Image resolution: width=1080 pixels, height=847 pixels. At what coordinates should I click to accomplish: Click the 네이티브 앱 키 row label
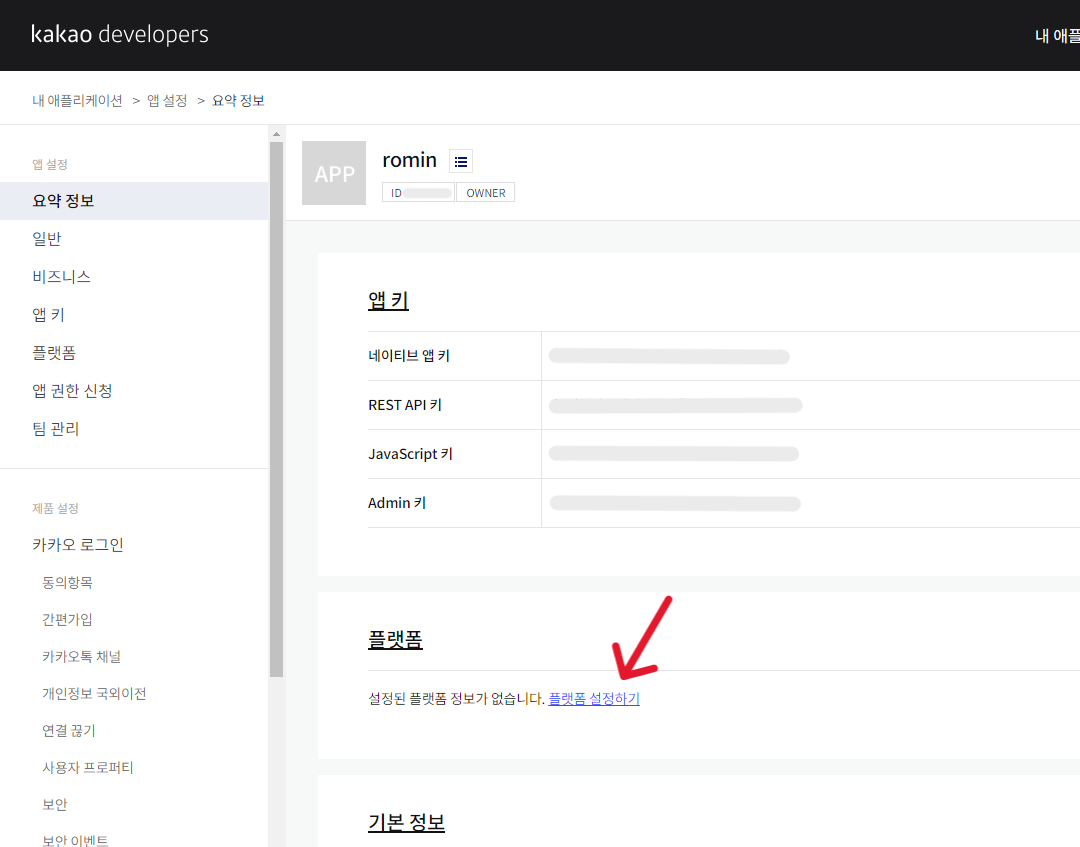click(x=409, y=356)
